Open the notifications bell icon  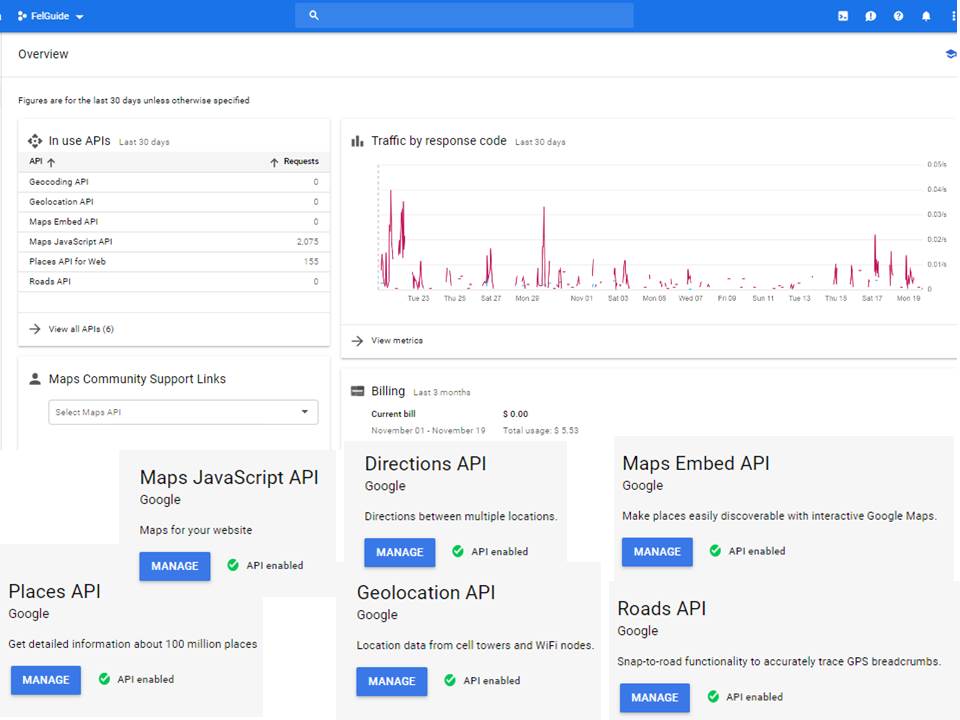(x=926, y=15)
